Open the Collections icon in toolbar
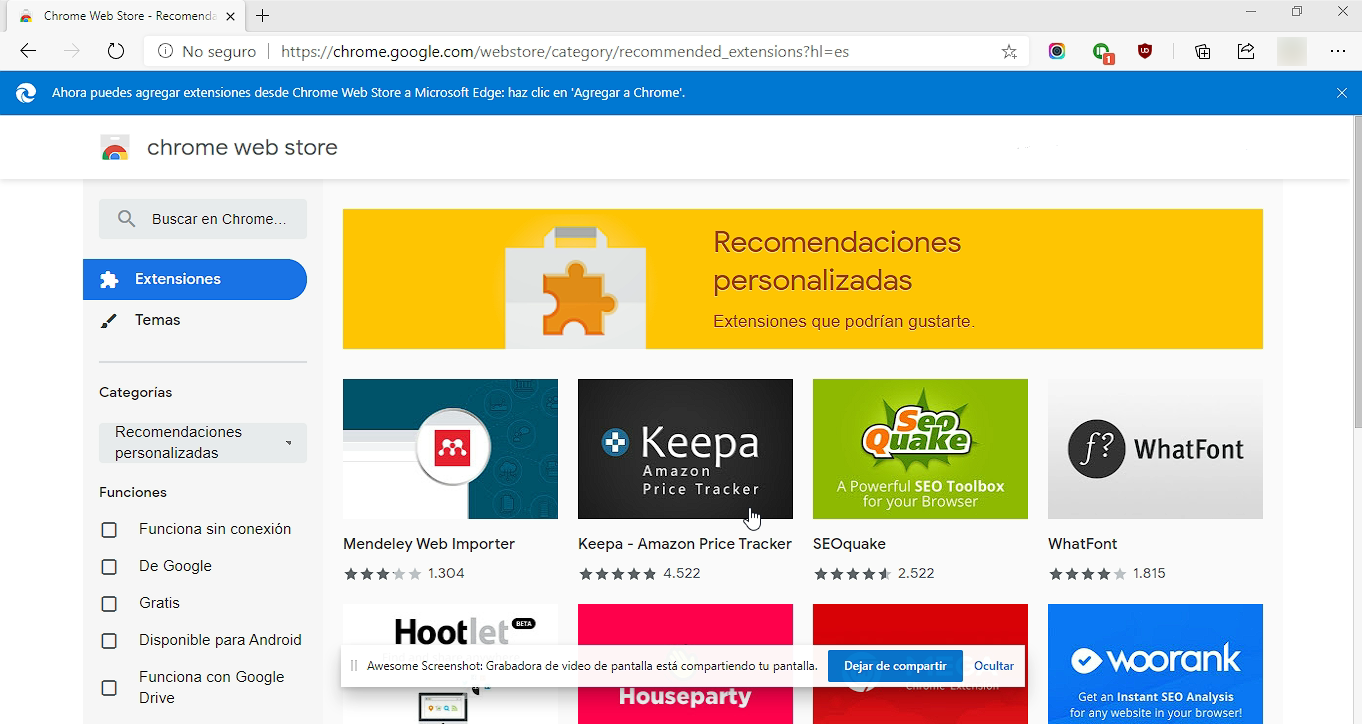 click(1203, 51)
